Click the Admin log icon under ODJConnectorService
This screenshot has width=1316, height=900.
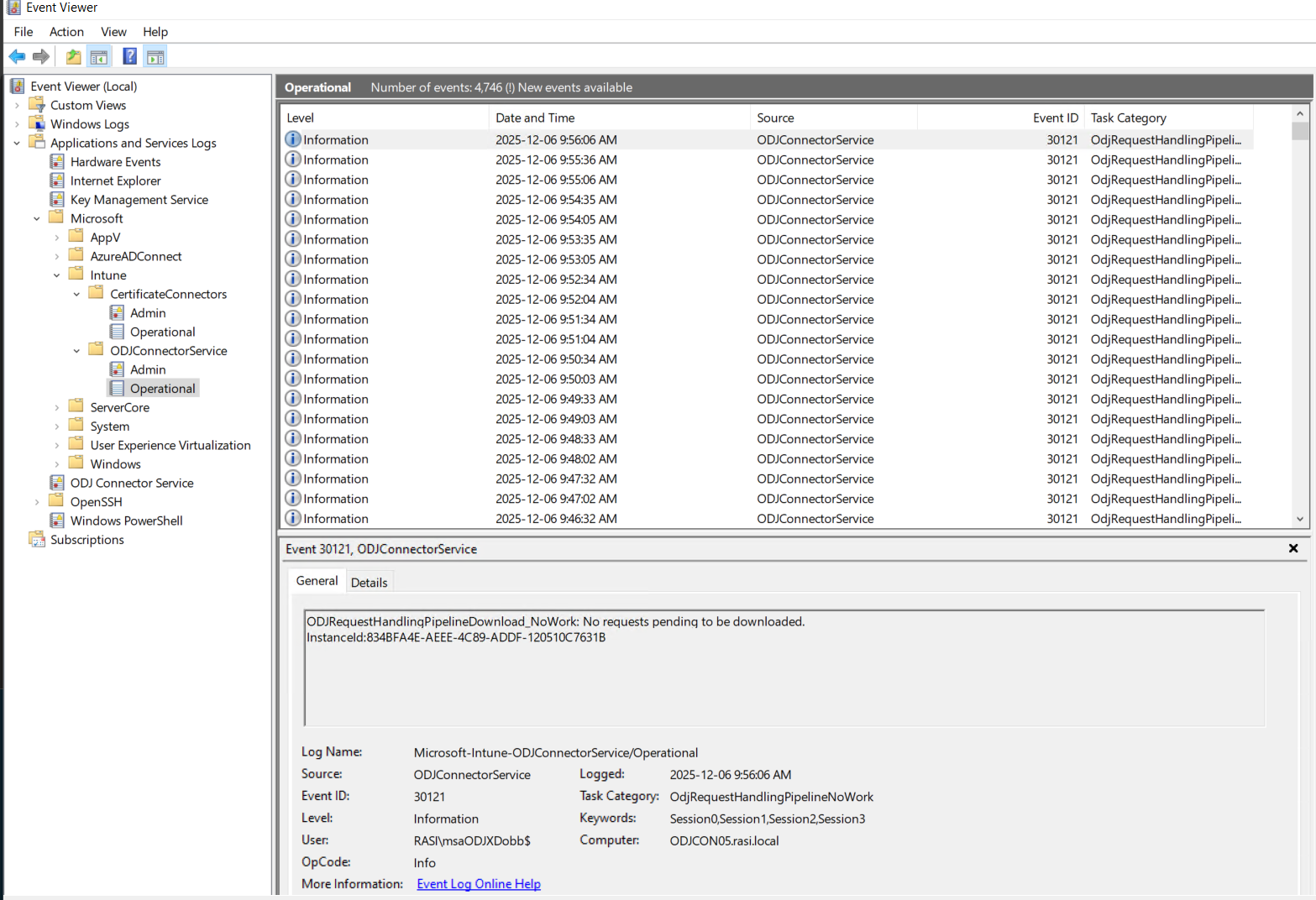117,369
